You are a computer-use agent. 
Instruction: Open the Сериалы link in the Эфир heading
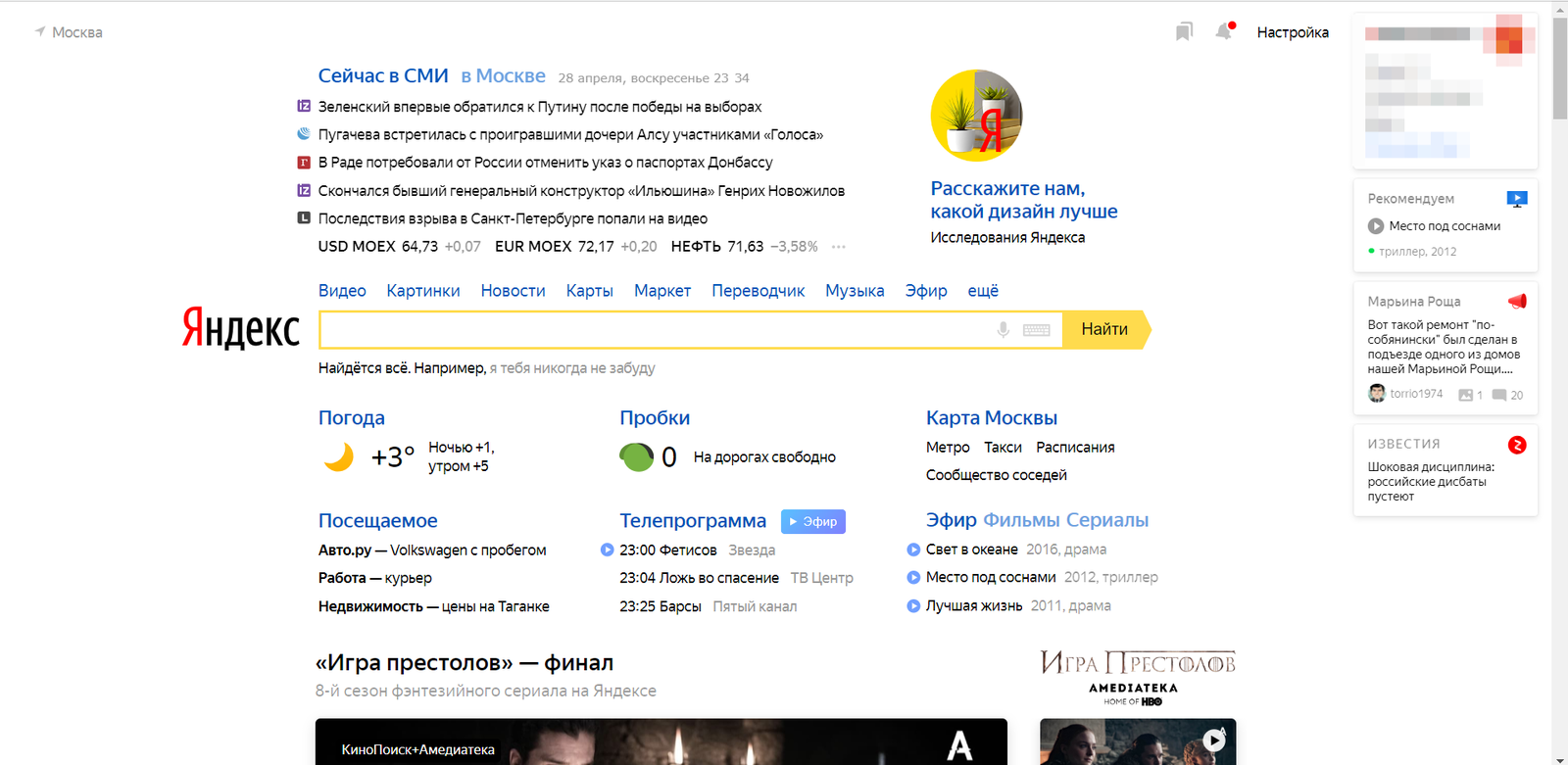point(1107,520)
